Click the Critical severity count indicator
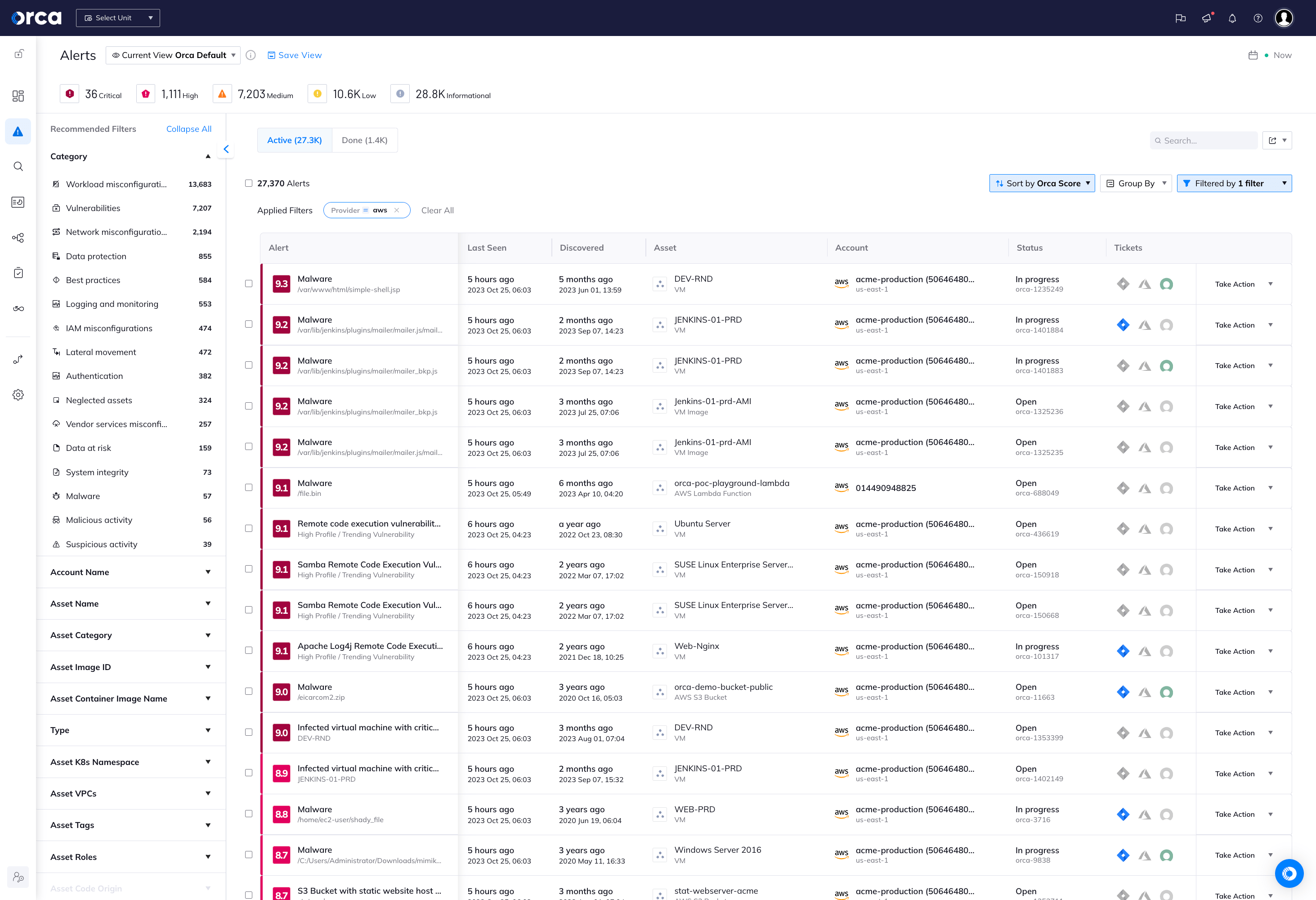This screenshot has height=900, width=1316. [x=91, y=94]
